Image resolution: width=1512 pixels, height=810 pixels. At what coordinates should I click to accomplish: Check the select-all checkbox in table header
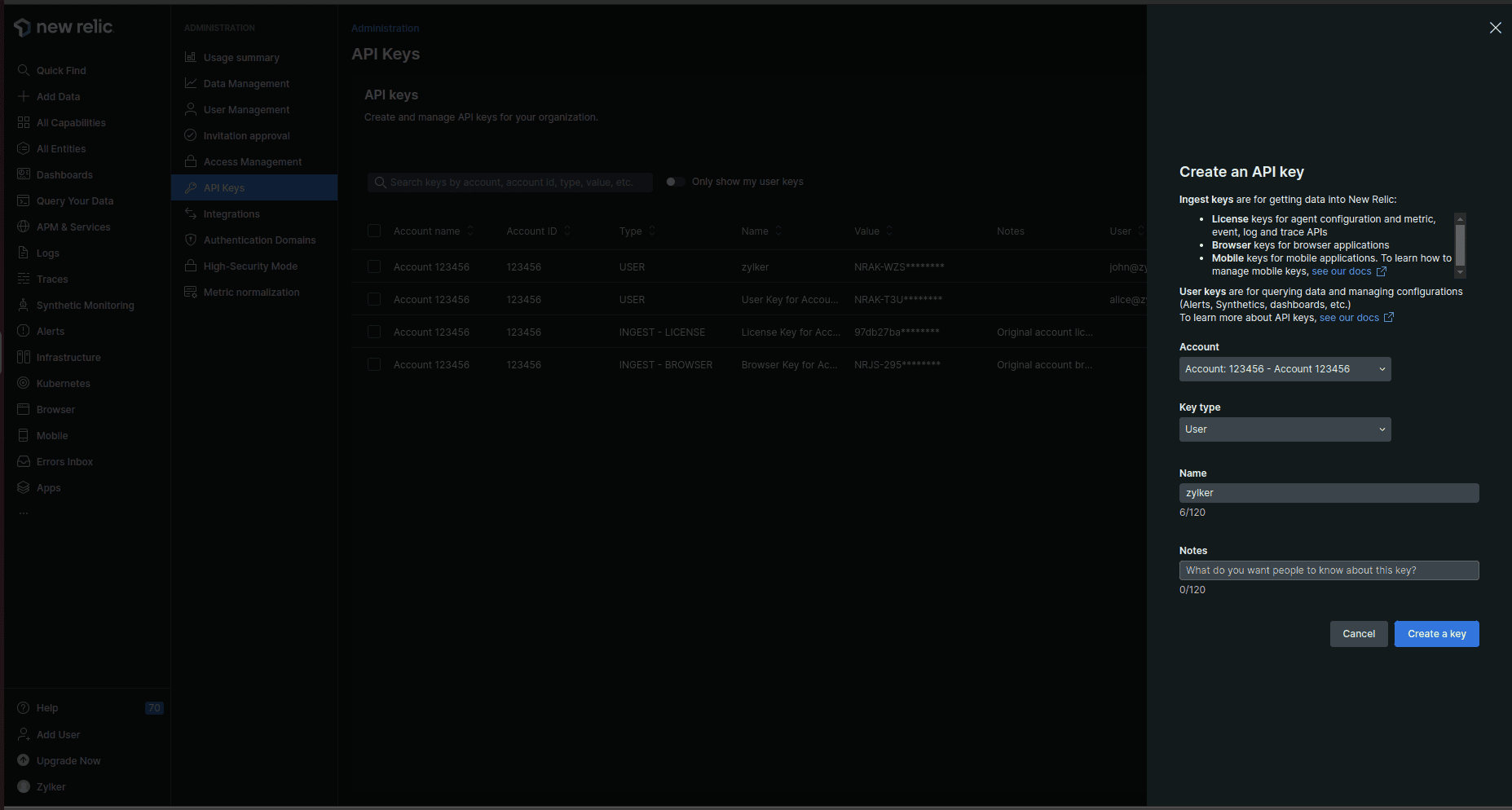[374, 231]
